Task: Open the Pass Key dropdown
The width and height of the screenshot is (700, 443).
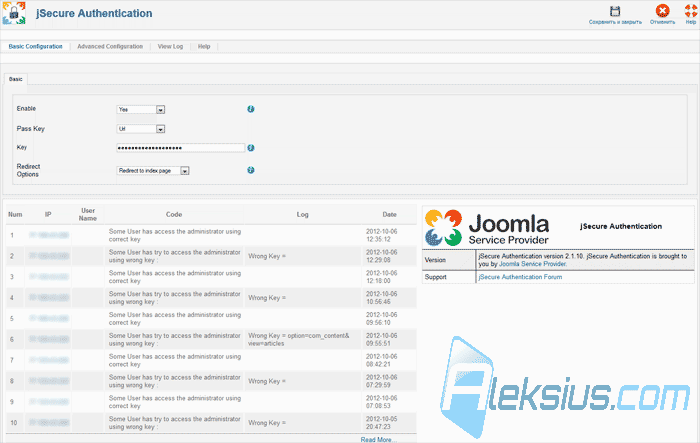Action: point(141,129)
